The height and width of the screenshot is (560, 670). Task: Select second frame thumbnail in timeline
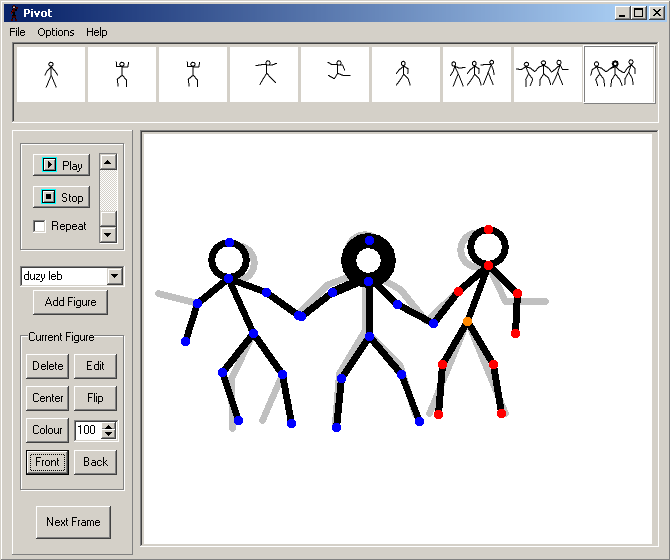[x=122, y=74]
